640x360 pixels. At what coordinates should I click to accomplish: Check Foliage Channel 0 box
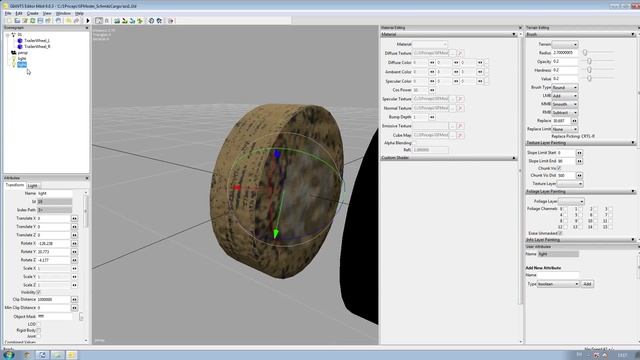(565, 209)
